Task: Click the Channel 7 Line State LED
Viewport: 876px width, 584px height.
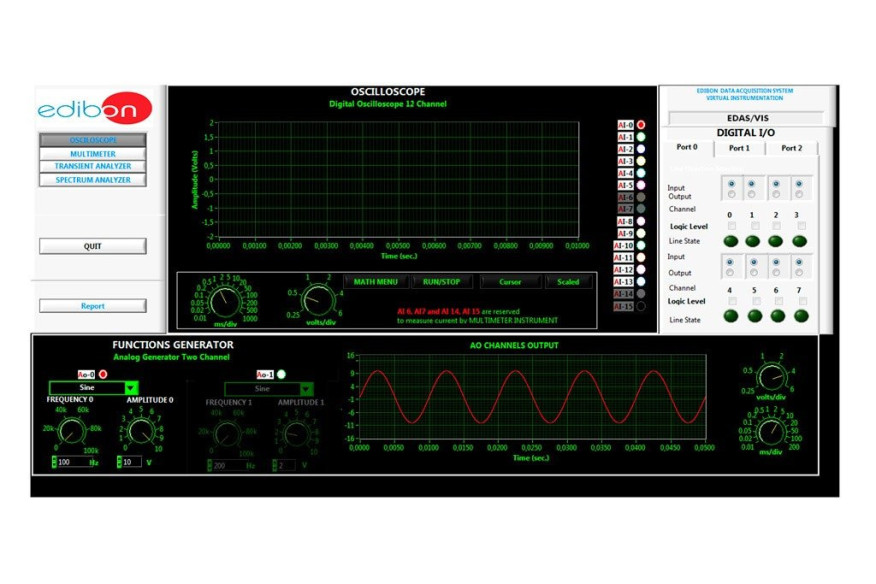Action: [x=800, y=316]
